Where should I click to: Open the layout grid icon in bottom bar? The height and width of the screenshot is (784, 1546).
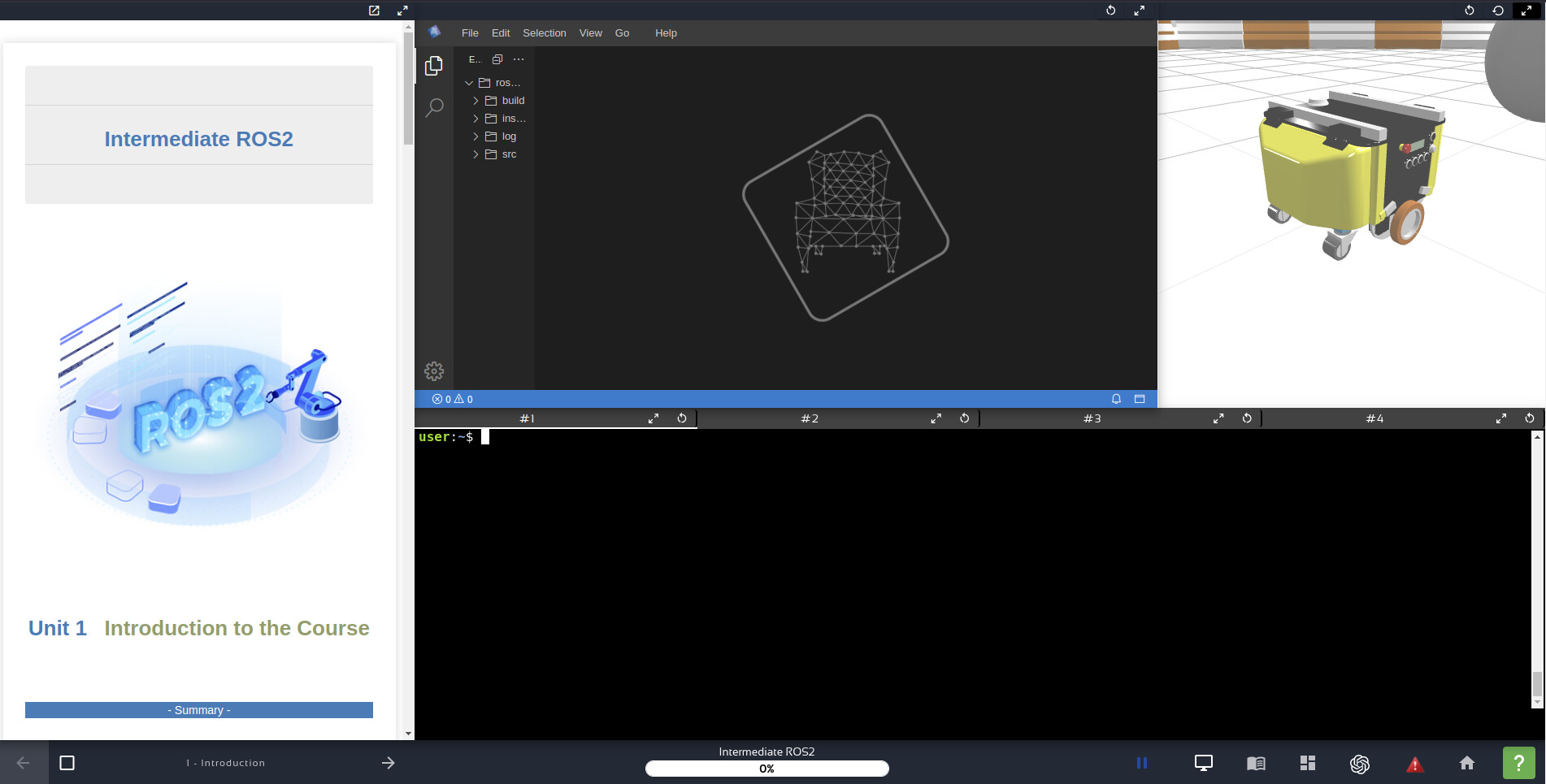tap(1308, 763)
